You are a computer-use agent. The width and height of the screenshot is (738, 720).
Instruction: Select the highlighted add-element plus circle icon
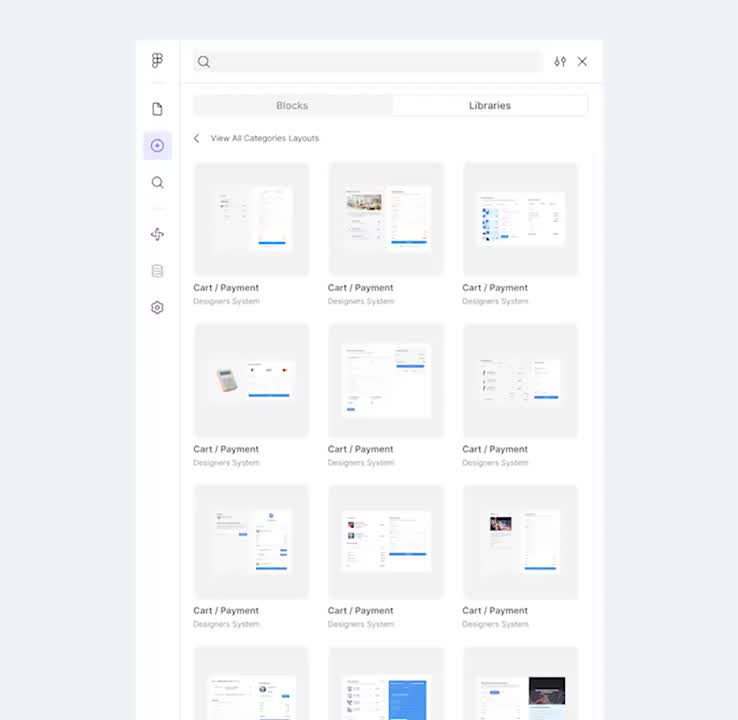pyautogui.click(x=157, y=145)
